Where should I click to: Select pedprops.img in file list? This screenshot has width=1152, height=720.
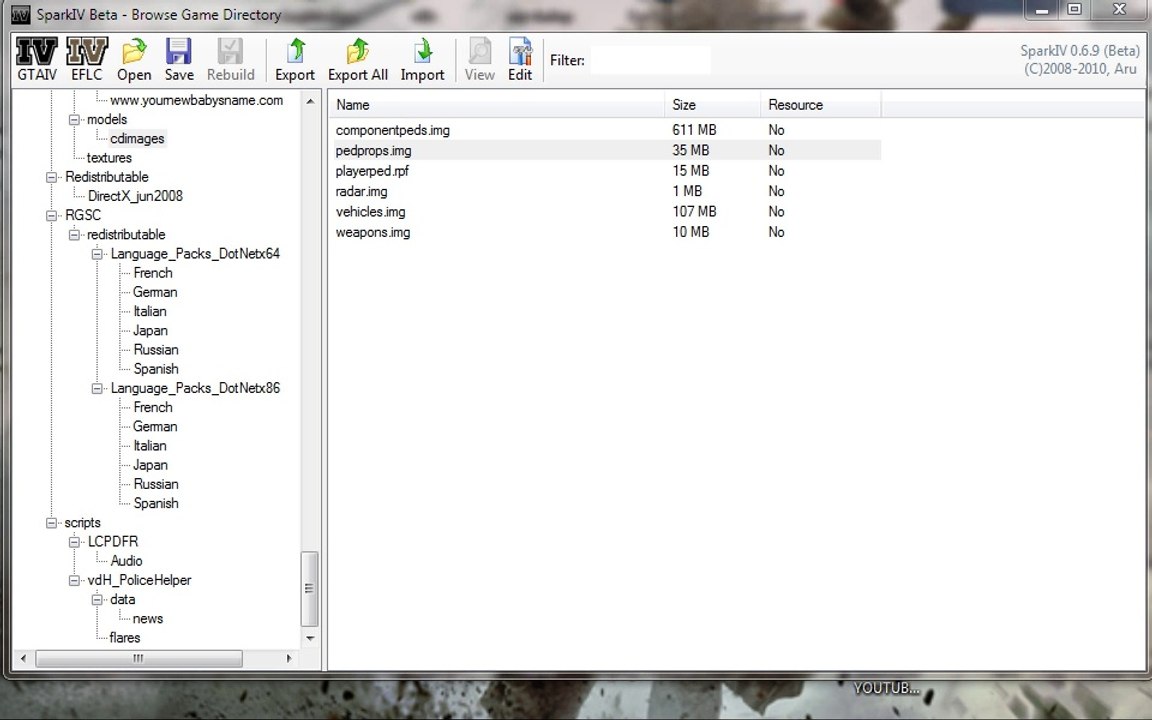pyautogui.click(x=373, y=151)
